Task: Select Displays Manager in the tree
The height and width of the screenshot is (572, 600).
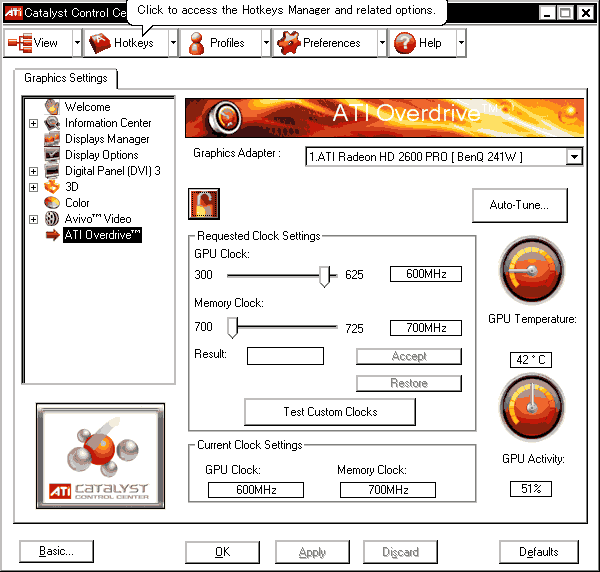Action: coord(107,139)
